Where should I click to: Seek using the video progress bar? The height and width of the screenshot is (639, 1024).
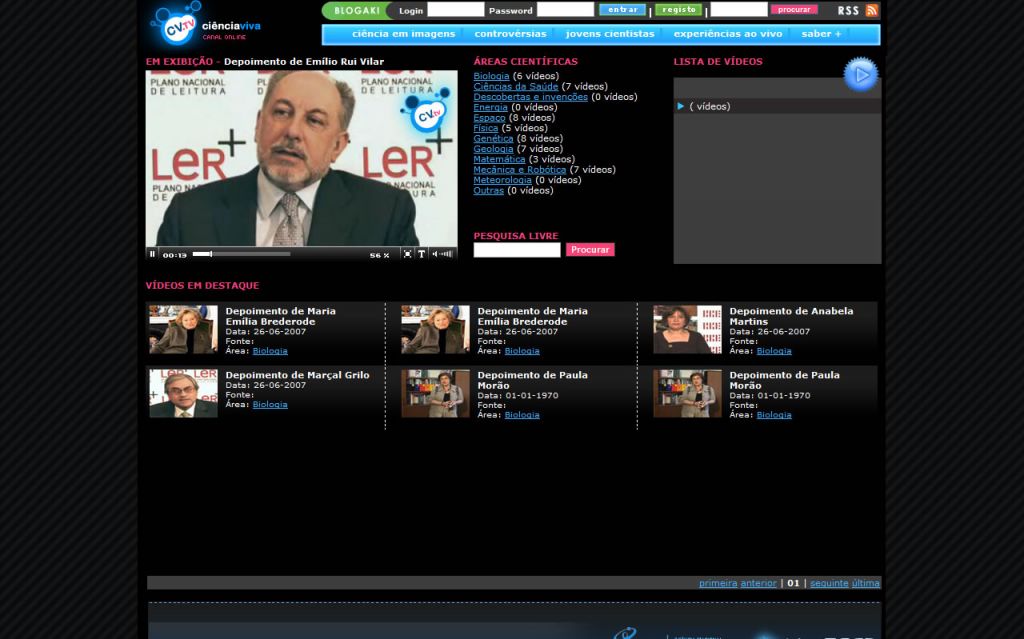240,254
